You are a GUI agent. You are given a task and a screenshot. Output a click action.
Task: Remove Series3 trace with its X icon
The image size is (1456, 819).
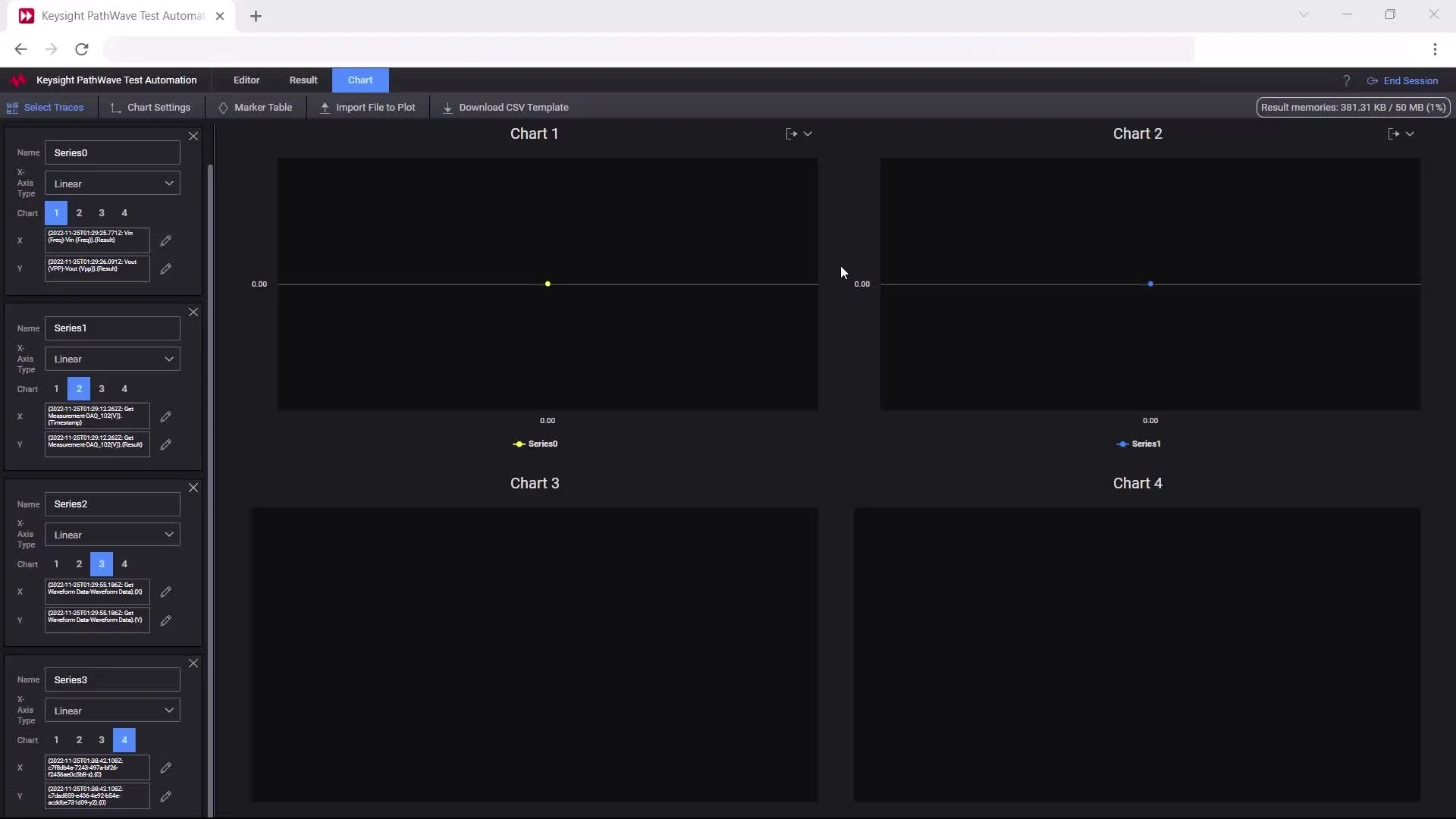click(x=193, y=664)
